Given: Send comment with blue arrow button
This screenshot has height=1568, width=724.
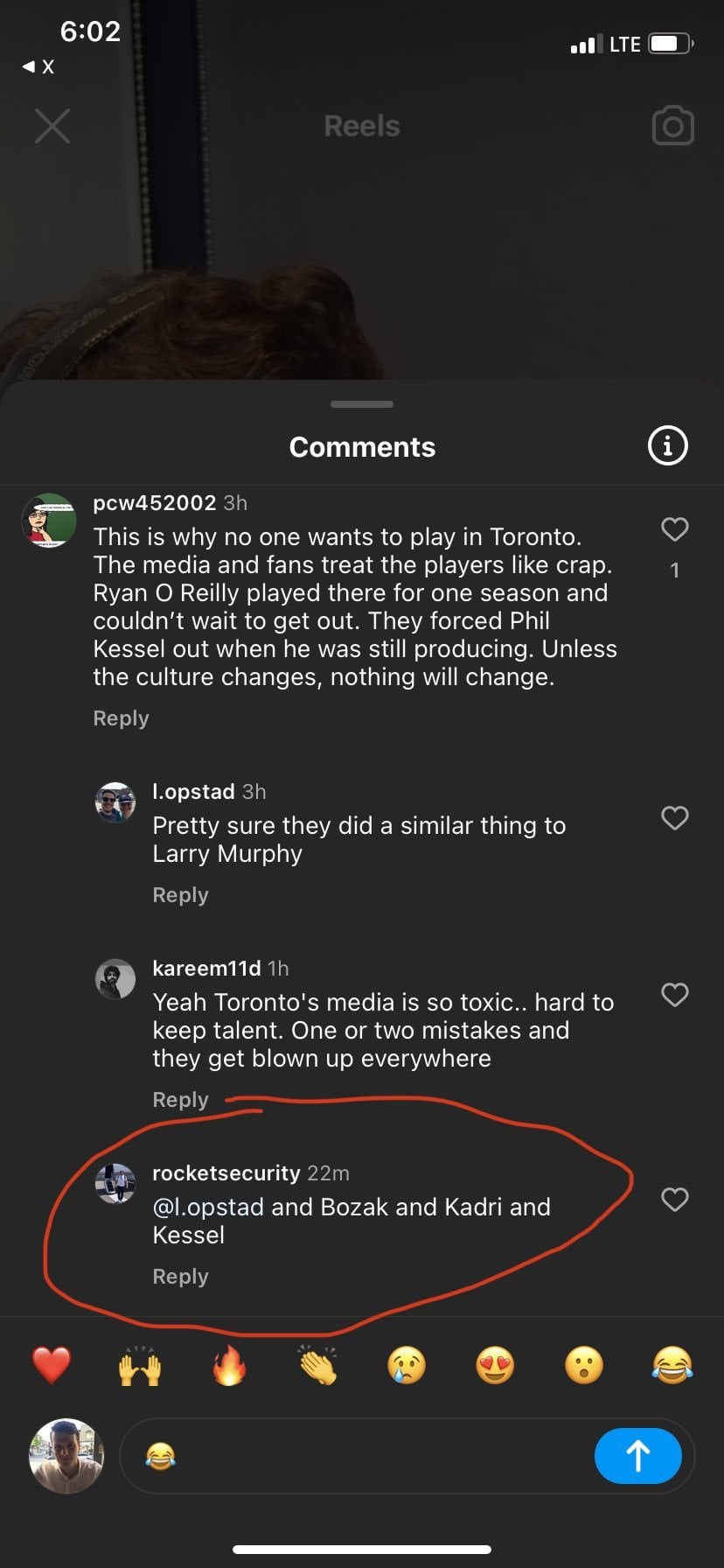Looking at the screenshot, I should 637,1456.
